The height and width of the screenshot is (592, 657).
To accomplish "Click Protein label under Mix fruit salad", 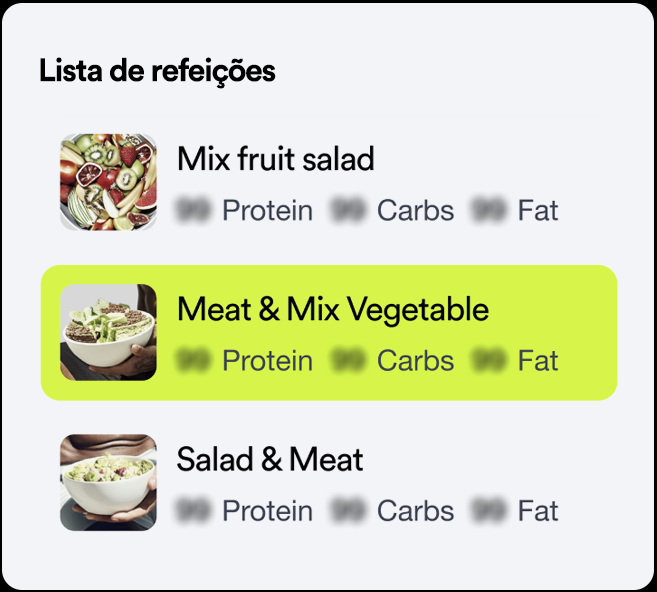I will click(x=267, y=211).
